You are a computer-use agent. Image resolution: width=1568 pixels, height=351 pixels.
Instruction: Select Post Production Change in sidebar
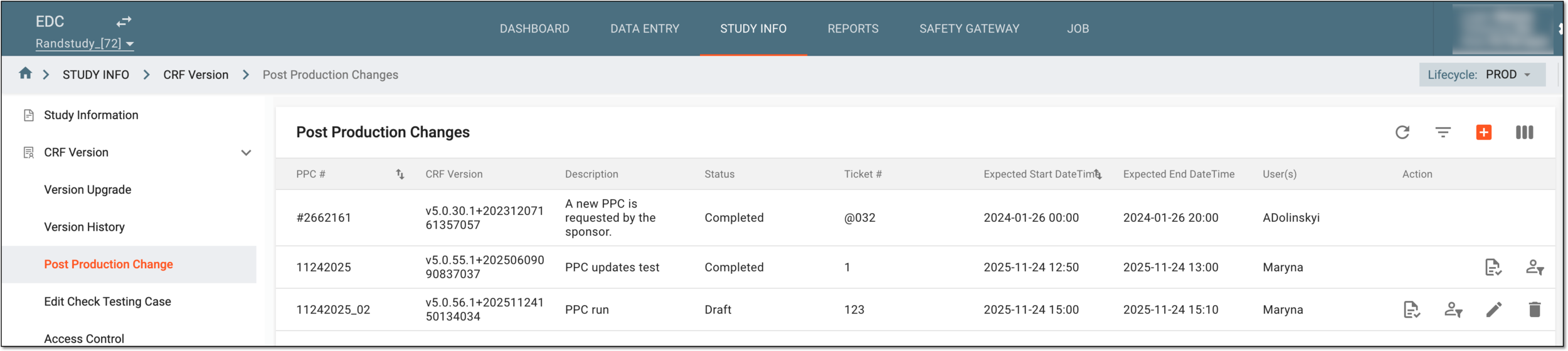(x=109, y=265)
